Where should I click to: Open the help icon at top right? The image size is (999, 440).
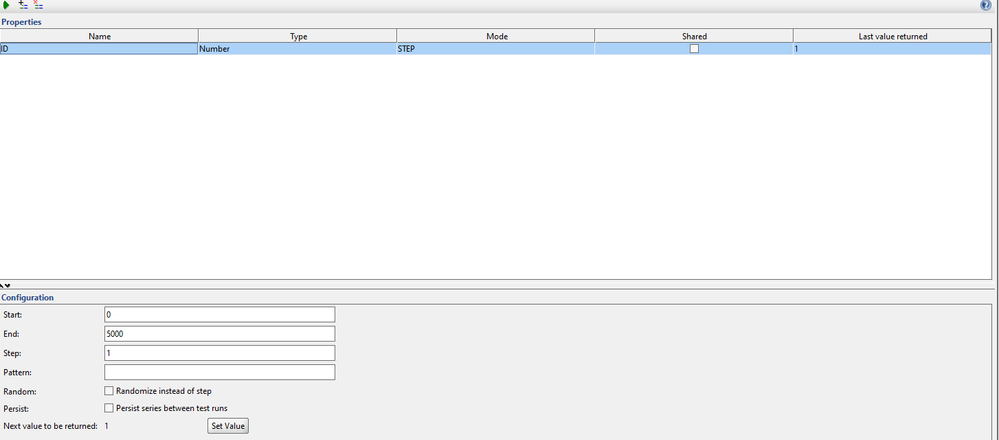pos(986,5)
